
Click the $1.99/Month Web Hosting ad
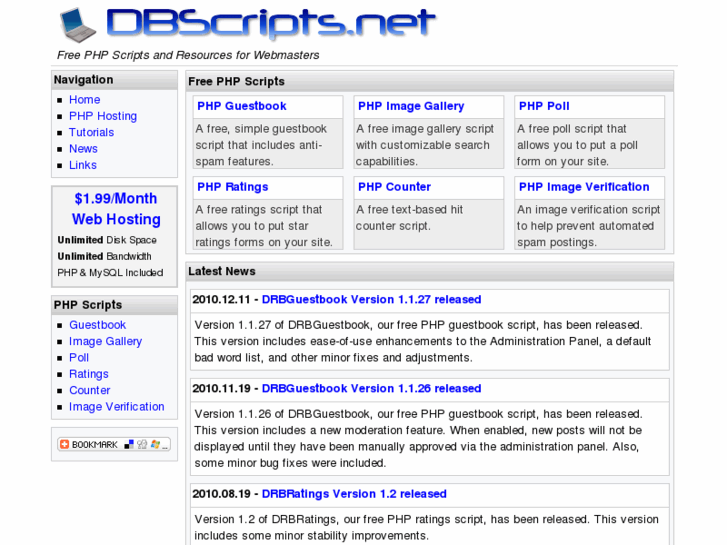click(116, 209)
